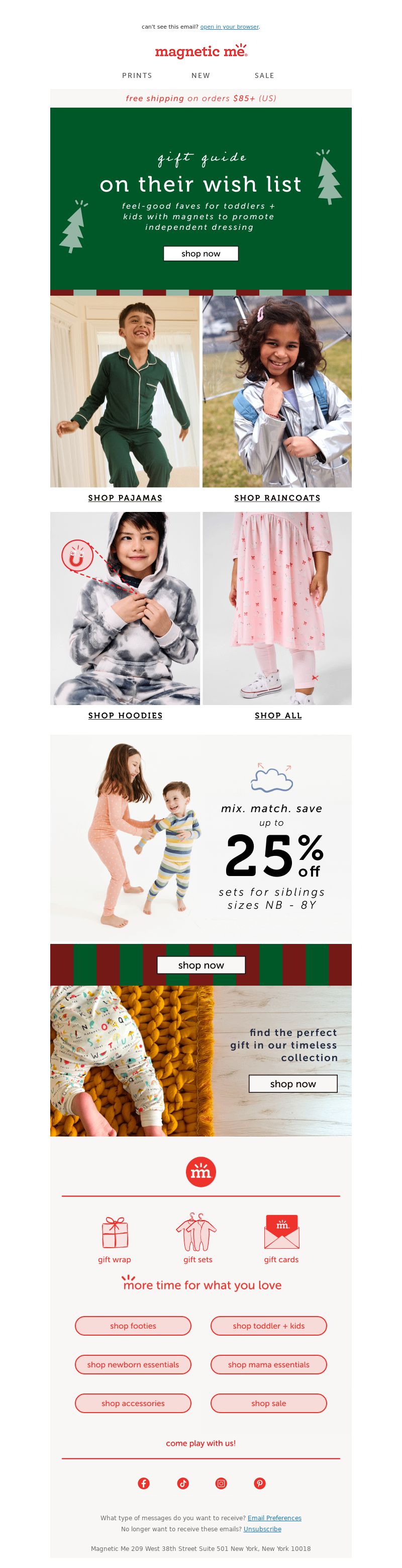Open the Facebook social icon

tap(144, 1483)
